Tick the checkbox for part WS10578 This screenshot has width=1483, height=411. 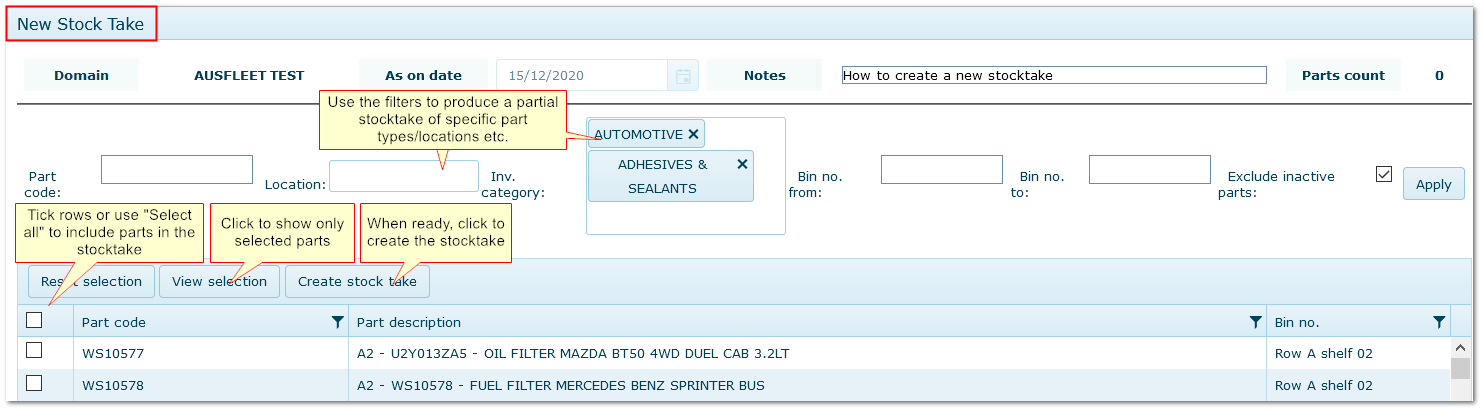point(34,383)
